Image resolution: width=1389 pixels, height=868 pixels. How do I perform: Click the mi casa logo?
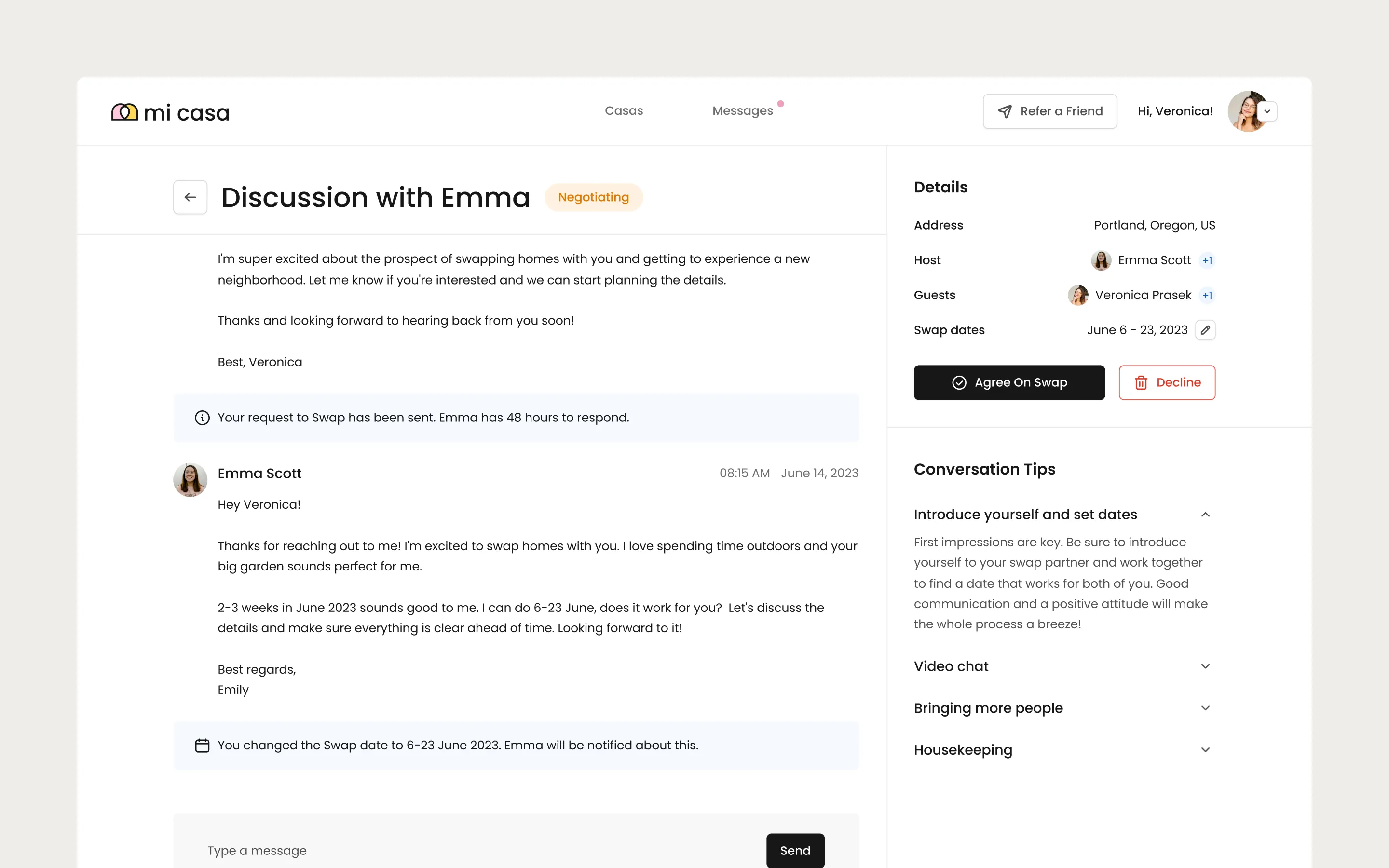click(170, 112)
